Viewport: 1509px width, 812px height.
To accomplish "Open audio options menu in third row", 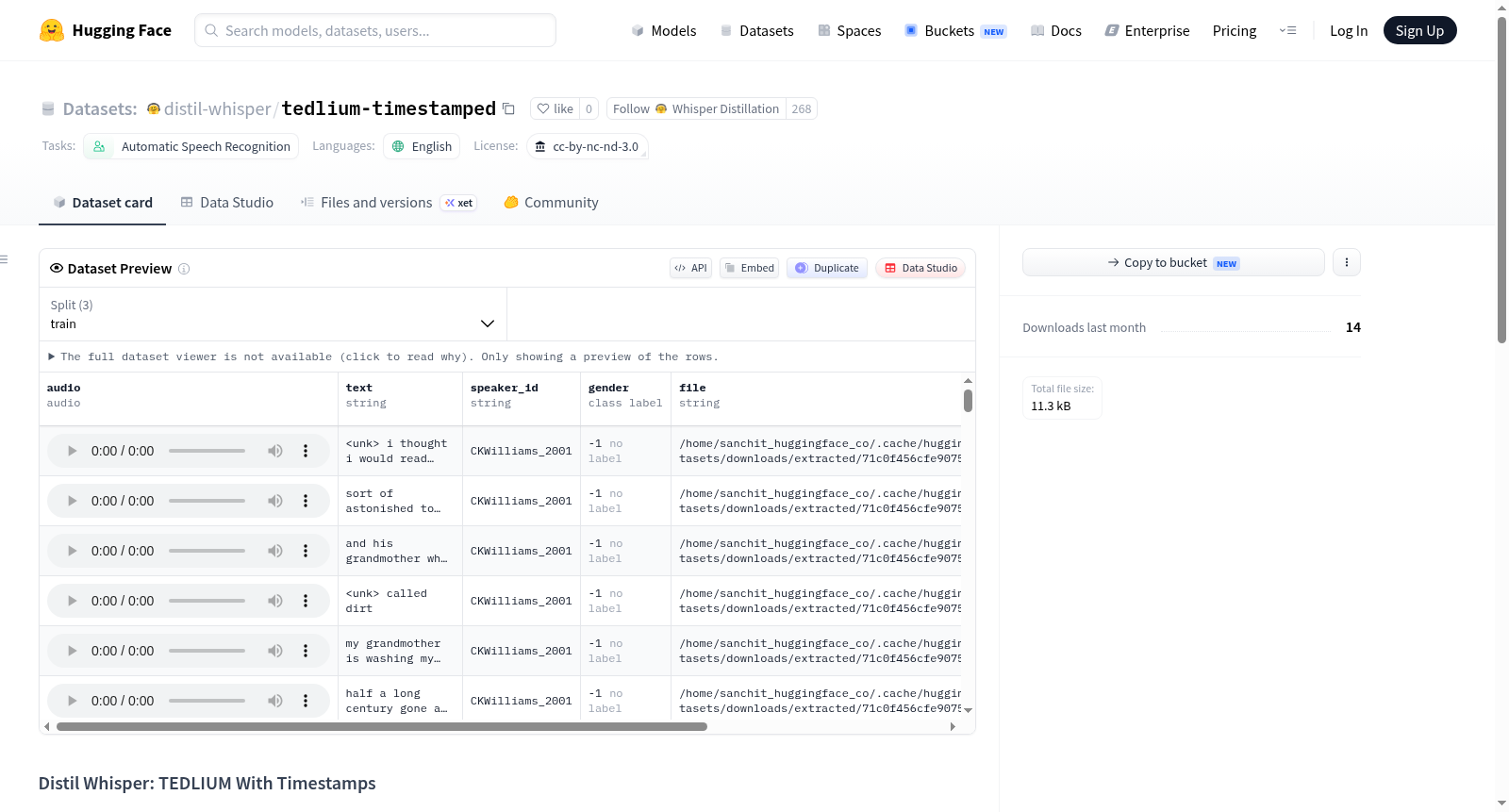I will tap(306, 551).
